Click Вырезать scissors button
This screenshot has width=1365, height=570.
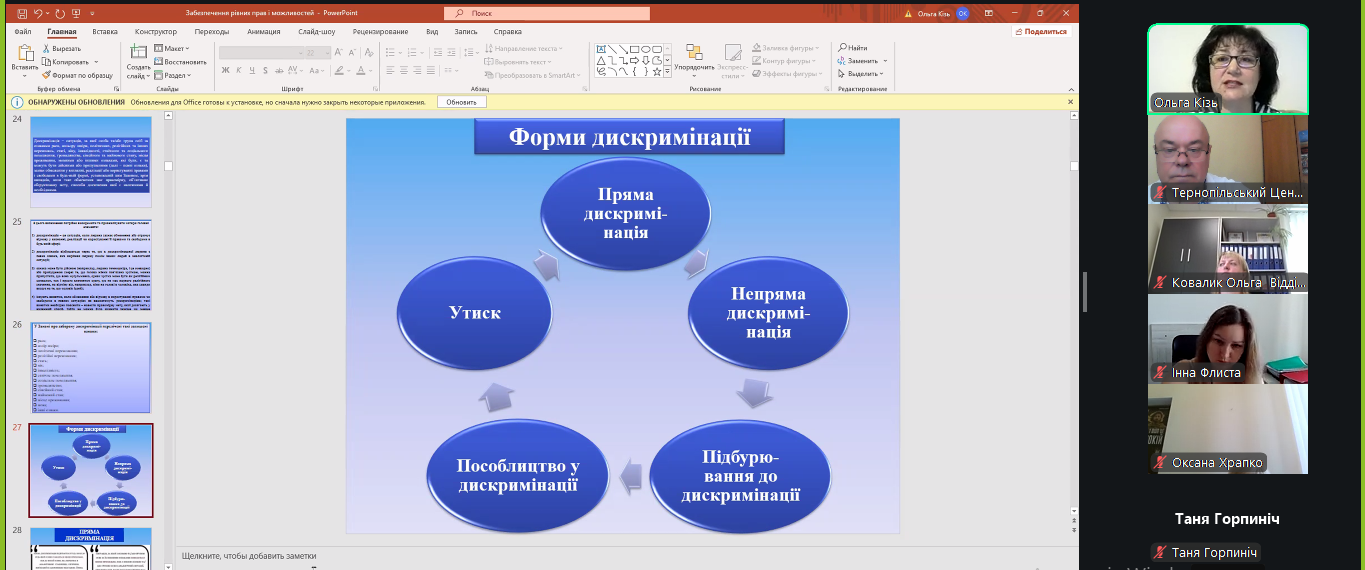click(61, 48)
